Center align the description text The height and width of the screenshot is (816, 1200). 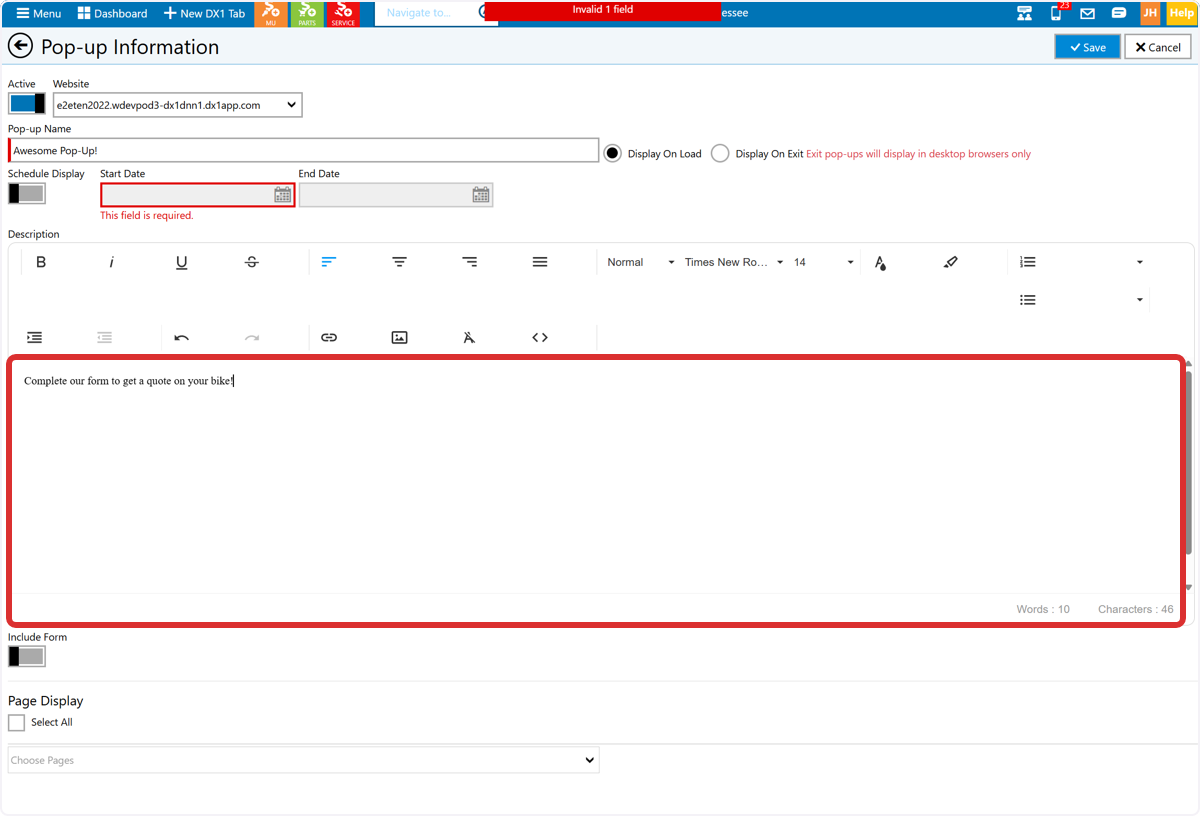399,262
